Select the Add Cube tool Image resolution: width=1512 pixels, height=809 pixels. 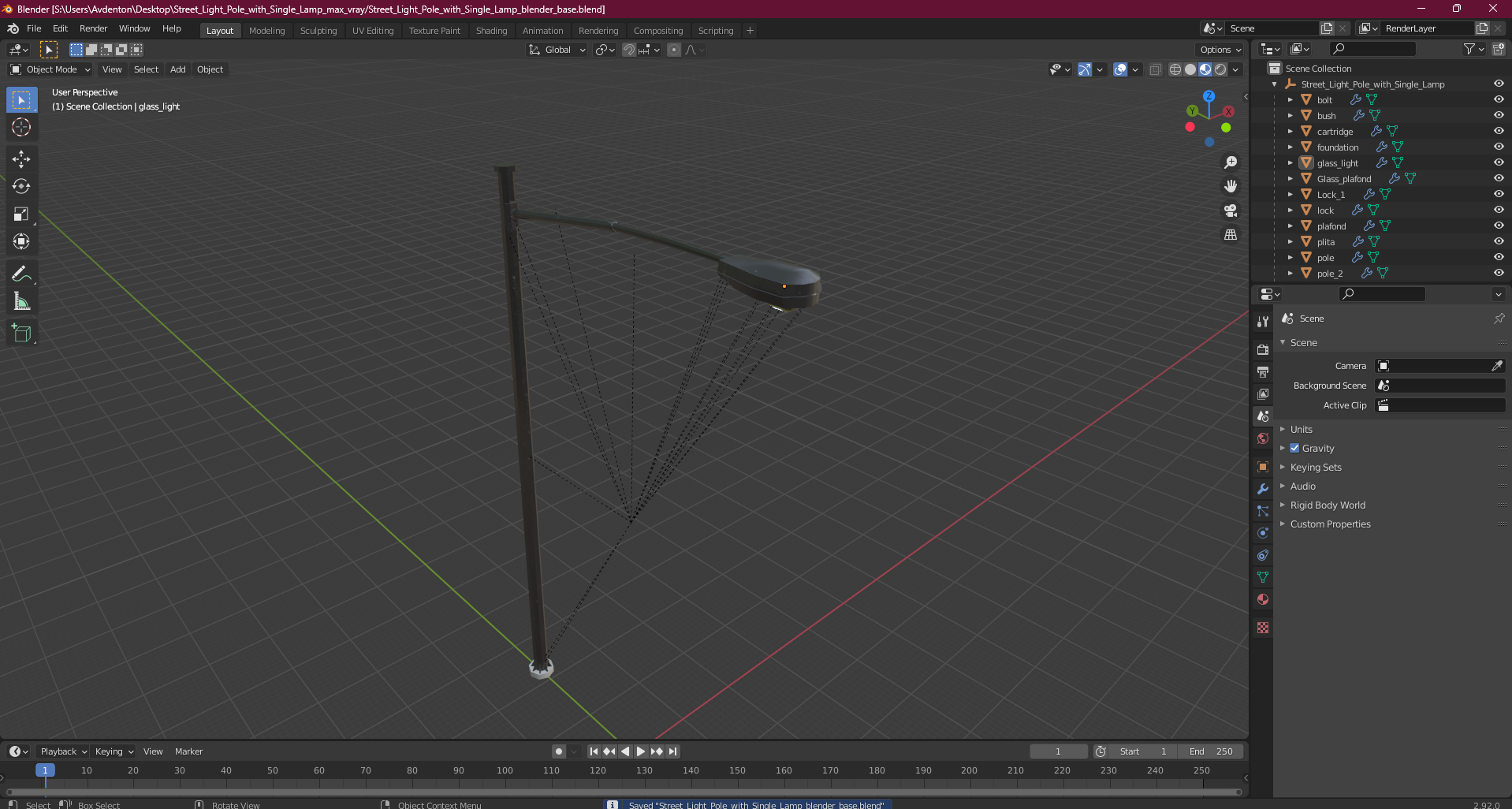(x=21, y=334)
